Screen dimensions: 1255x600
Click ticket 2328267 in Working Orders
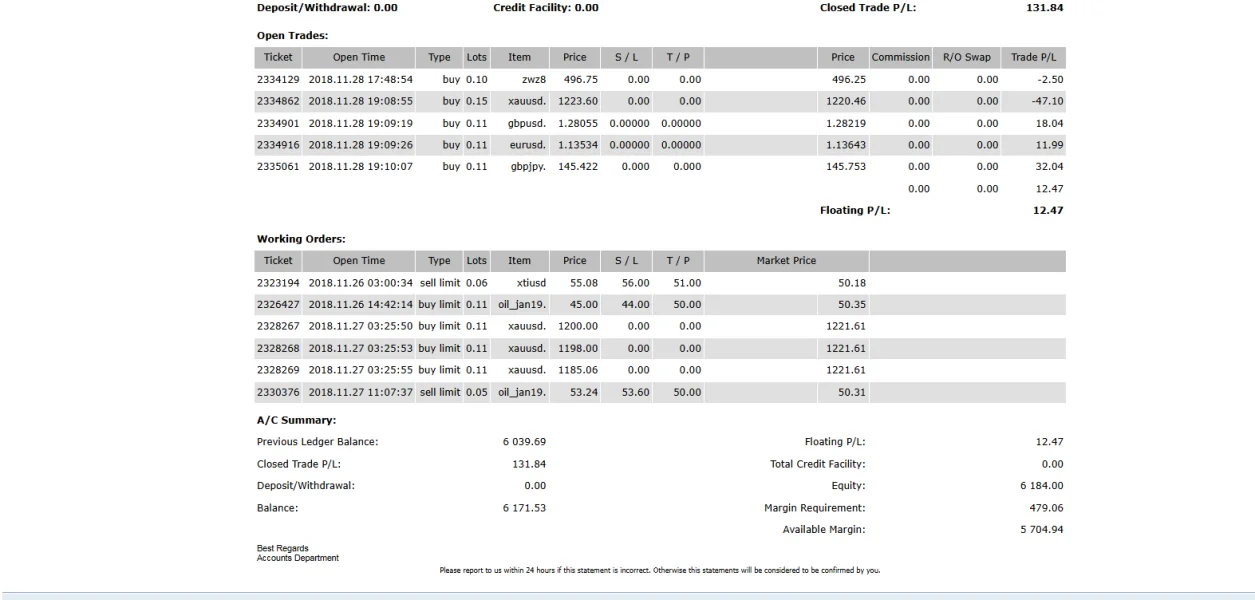click(278, 326)
